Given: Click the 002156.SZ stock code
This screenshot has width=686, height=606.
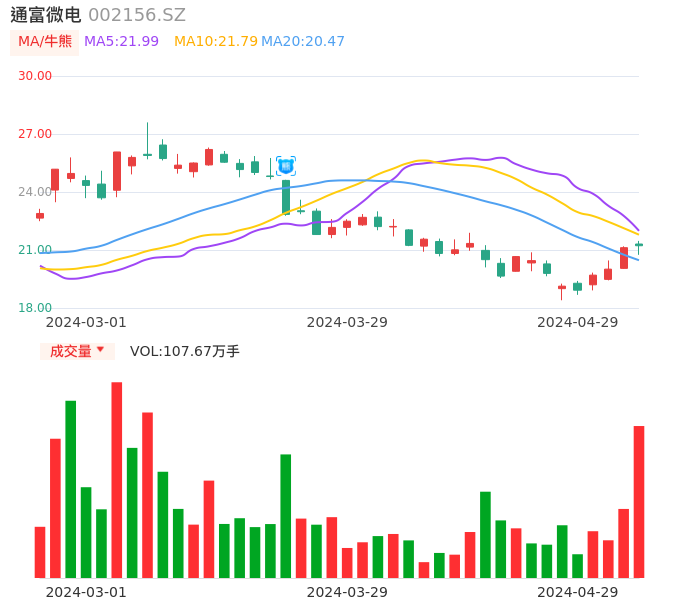Looking at the screenshot, I should click(137, 15).
